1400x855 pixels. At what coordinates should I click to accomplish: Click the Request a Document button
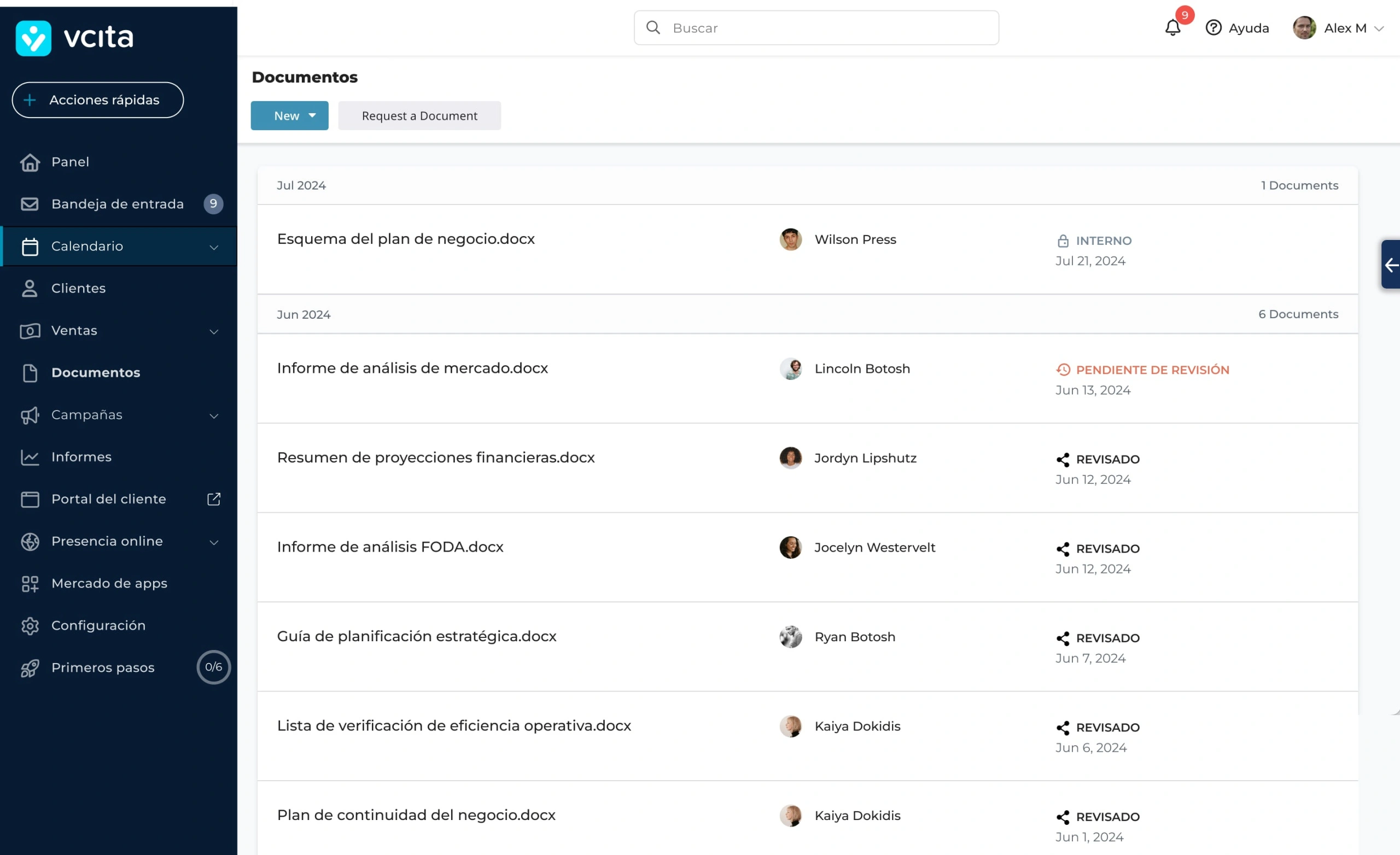click(420, 115)
